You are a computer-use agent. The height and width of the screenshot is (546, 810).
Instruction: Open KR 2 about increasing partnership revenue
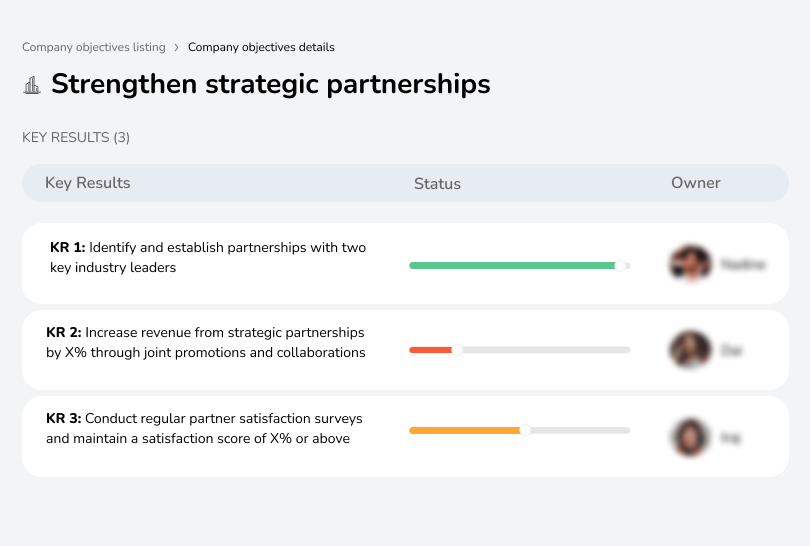point(206,342)
